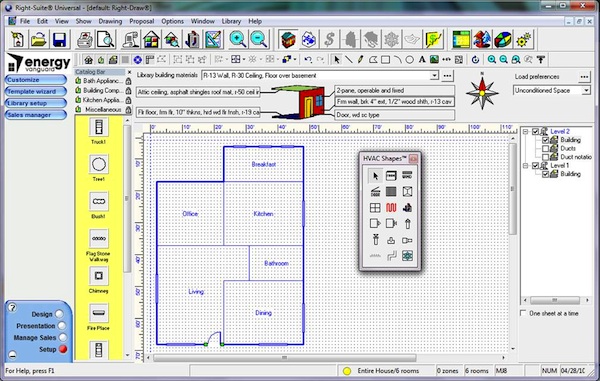Click the dollar sign cost icon

tap(329, 39)
